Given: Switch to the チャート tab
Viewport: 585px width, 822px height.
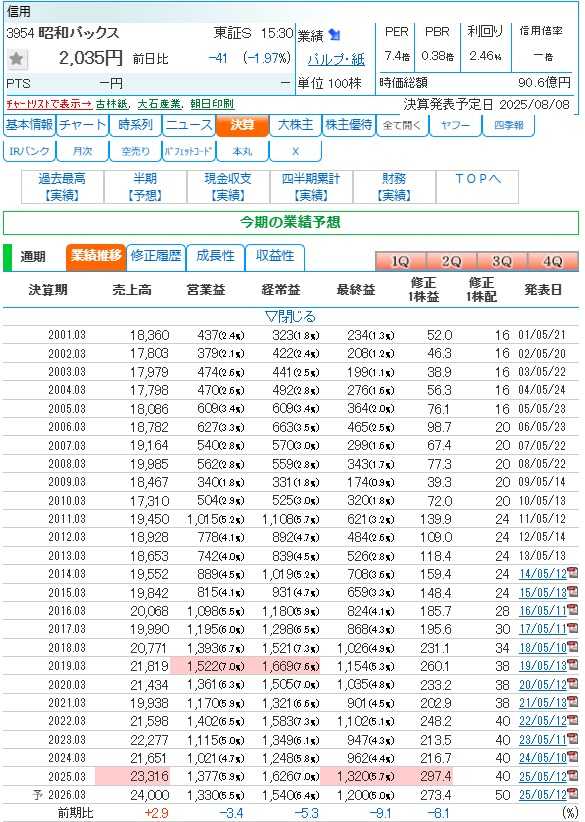Looking at the screenshot, I should point(82,126).
